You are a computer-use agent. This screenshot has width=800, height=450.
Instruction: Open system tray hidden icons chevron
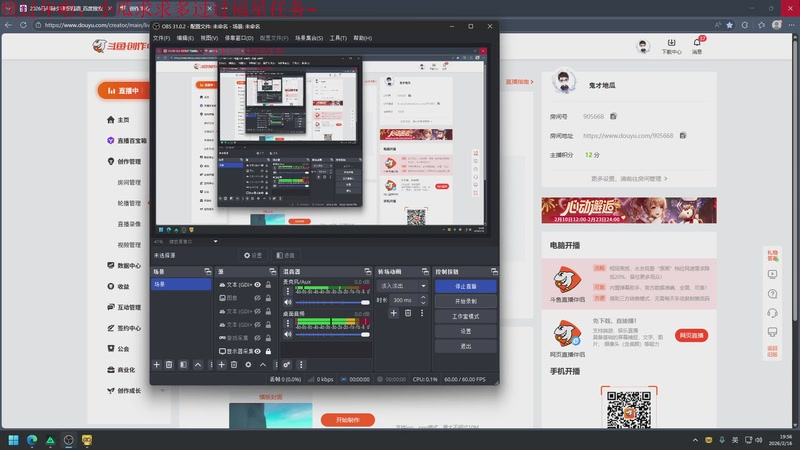[695, 440]
